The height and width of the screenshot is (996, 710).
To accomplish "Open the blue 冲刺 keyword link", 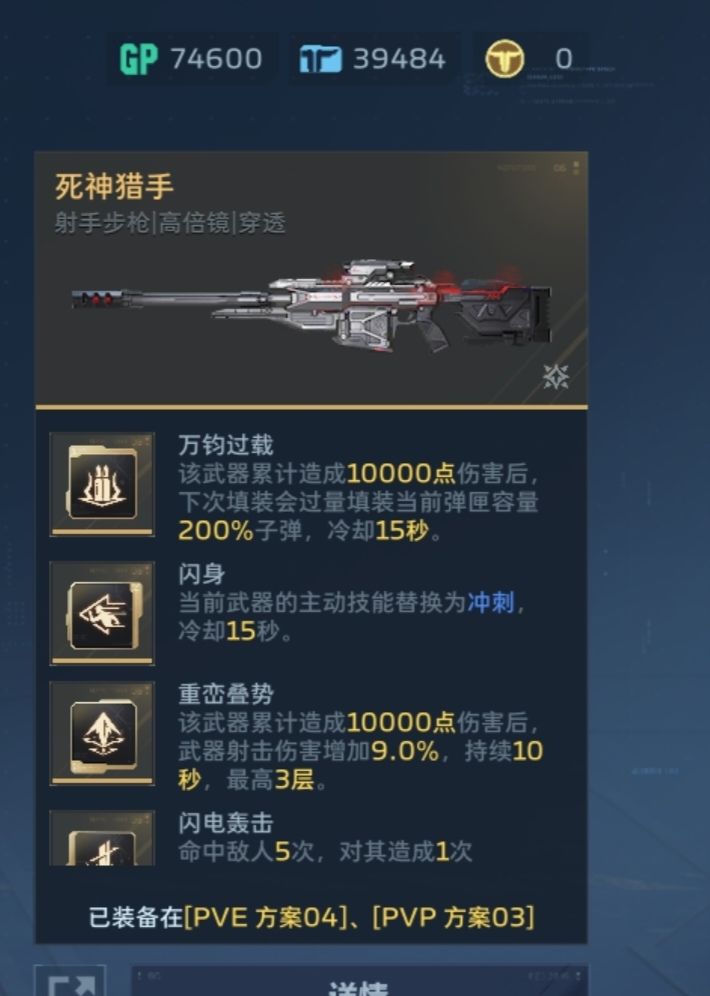I will (x=490, y=602).
